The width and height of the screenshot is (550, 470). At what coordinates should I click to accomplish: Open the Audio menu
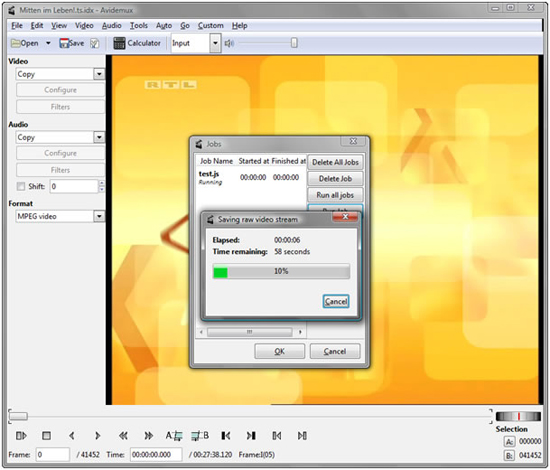coord(112,26)
